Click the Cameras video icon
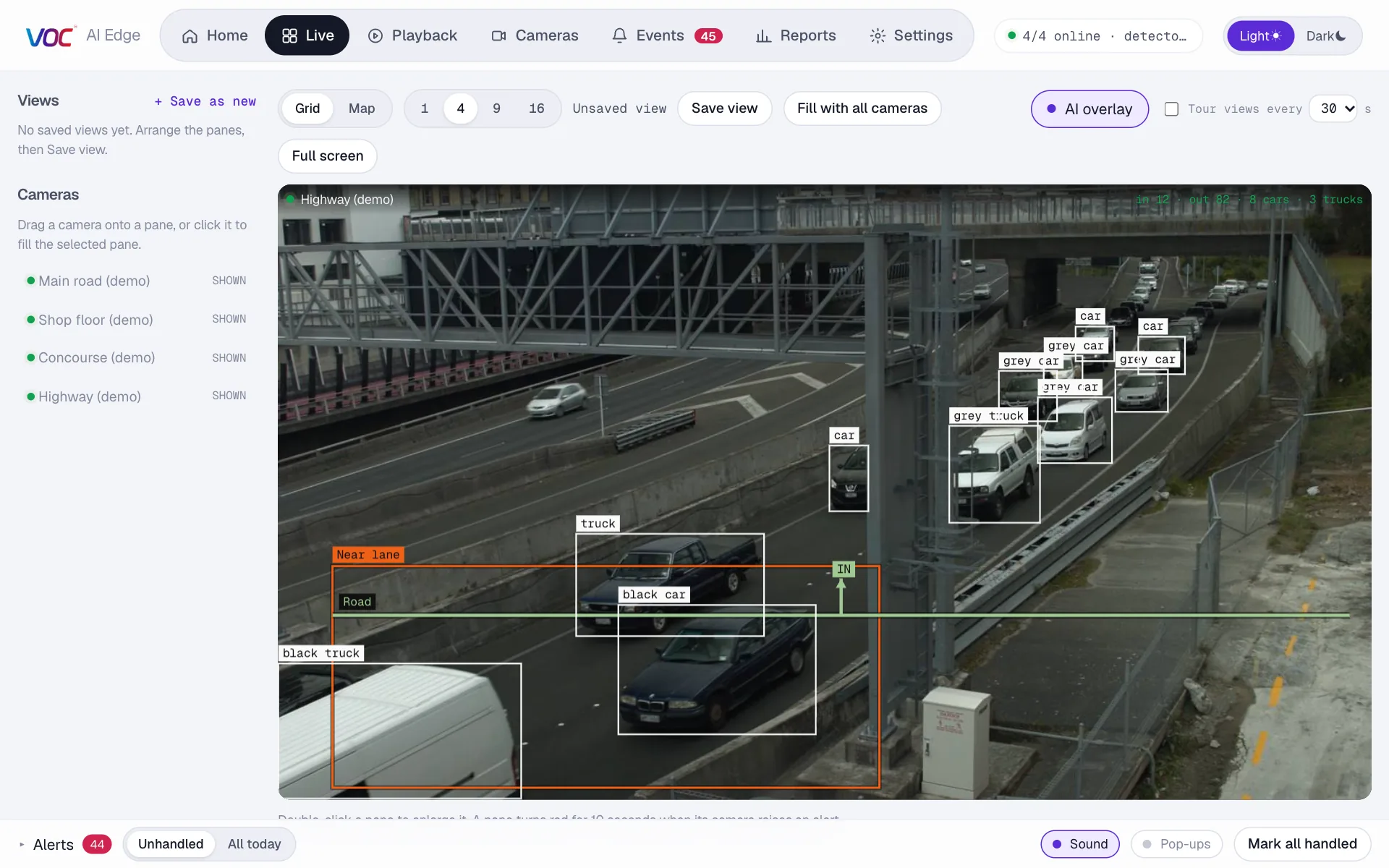1389x868 pixels. click(x=498, y=36)
